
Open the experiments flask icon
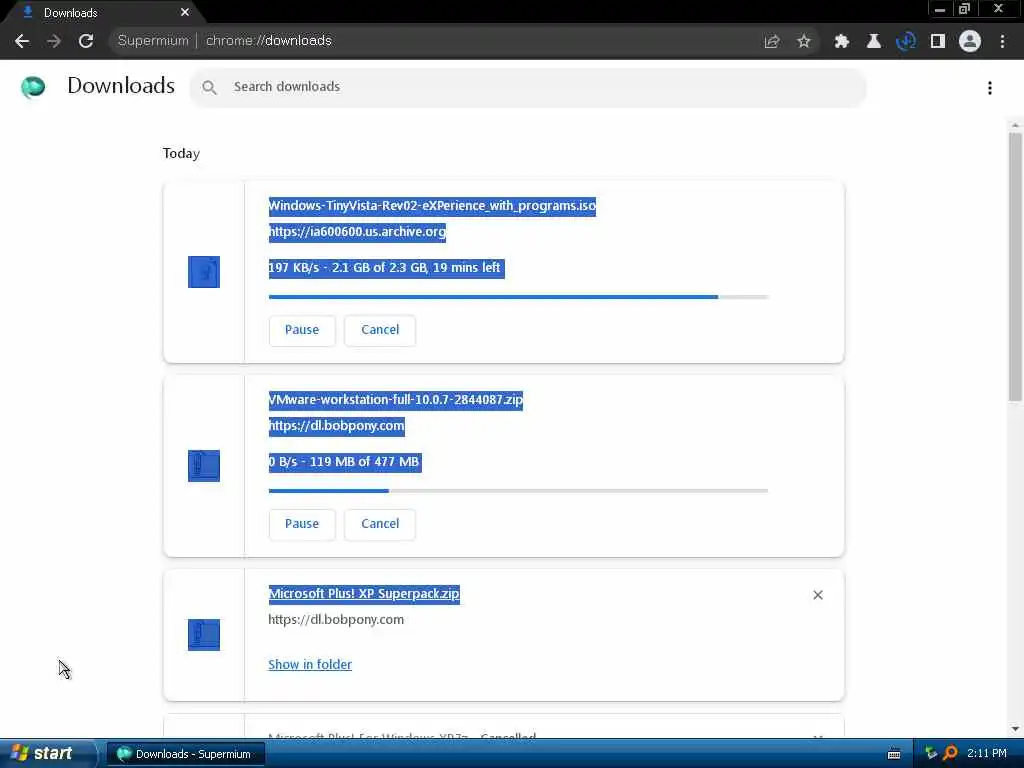point(874,41)
